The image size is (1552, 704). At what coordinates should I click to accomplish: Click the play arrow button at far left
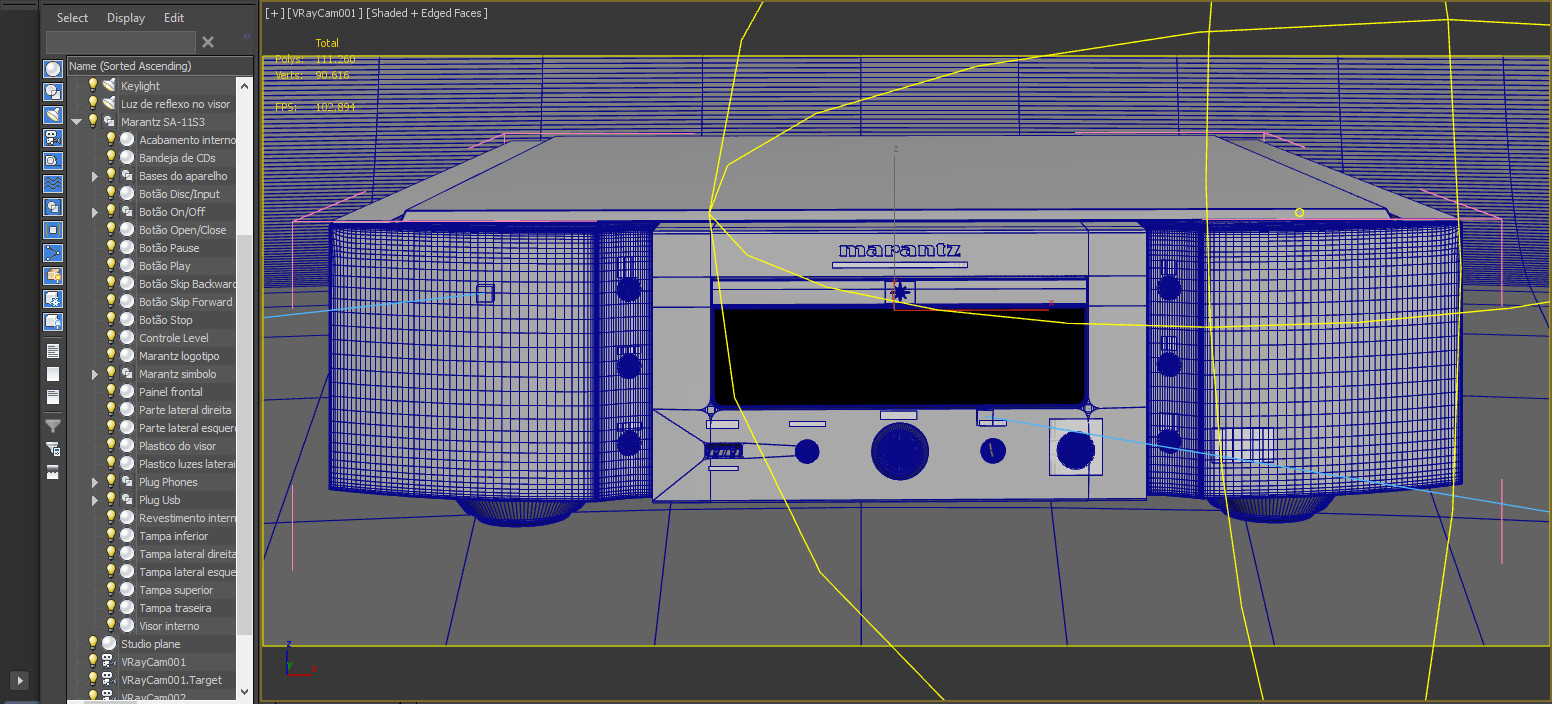point(19,681)
